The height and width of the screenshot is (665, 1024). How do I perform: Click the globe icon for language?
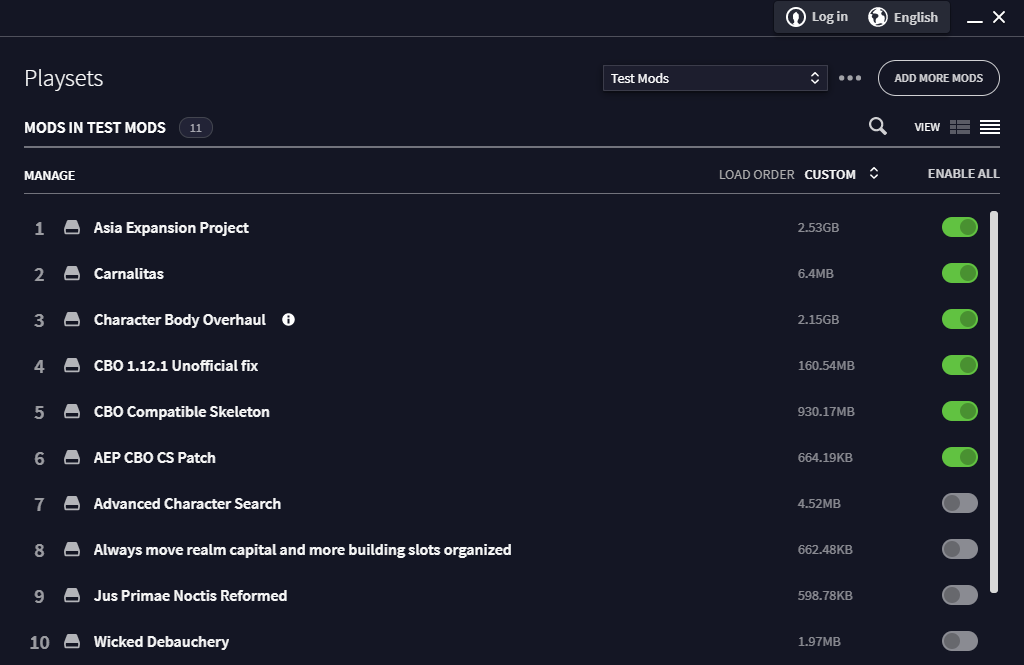[x=878, y=17]
